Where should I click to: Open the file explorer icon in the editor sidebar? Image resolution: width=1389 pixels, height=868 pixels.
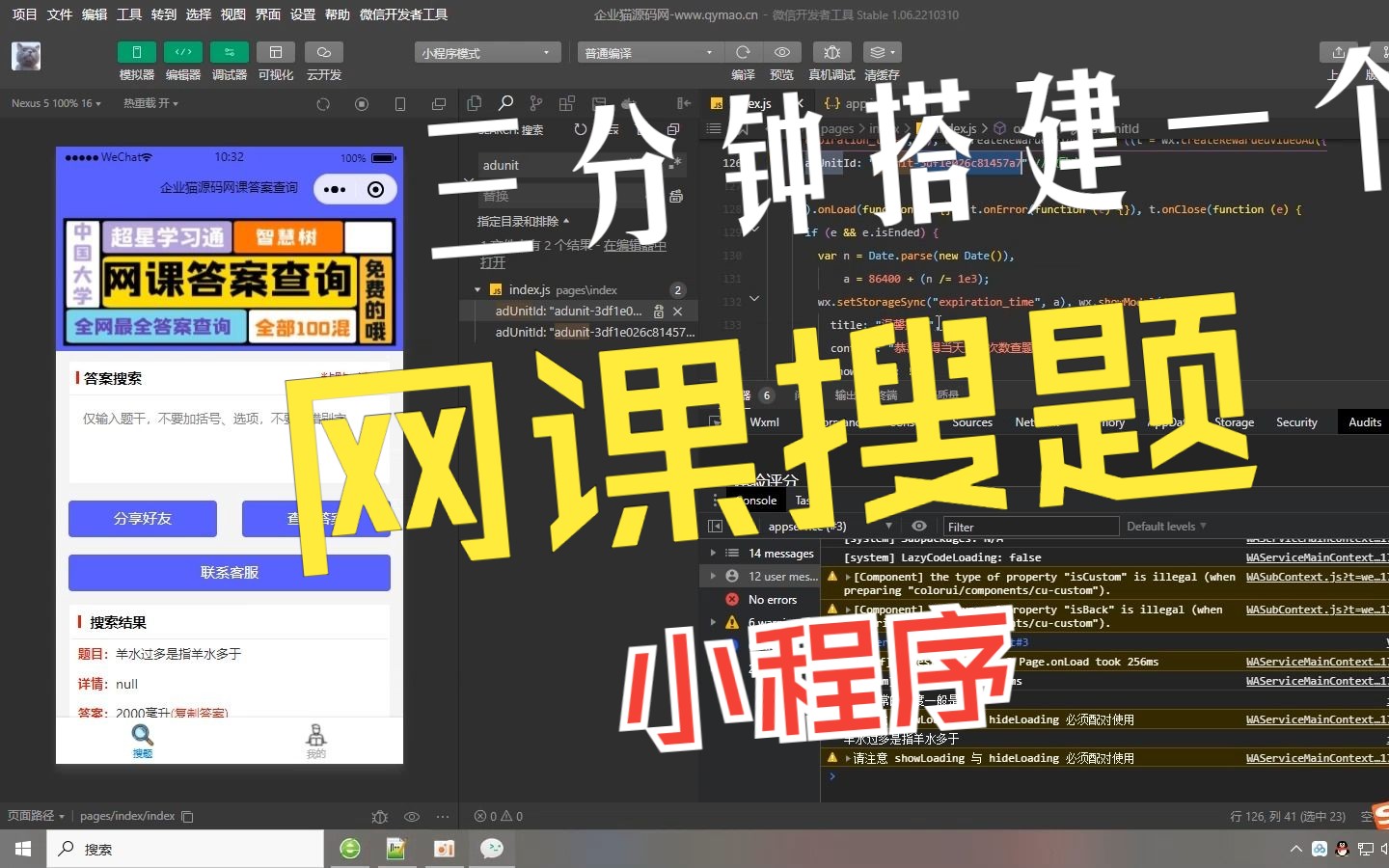click(475, 103)
